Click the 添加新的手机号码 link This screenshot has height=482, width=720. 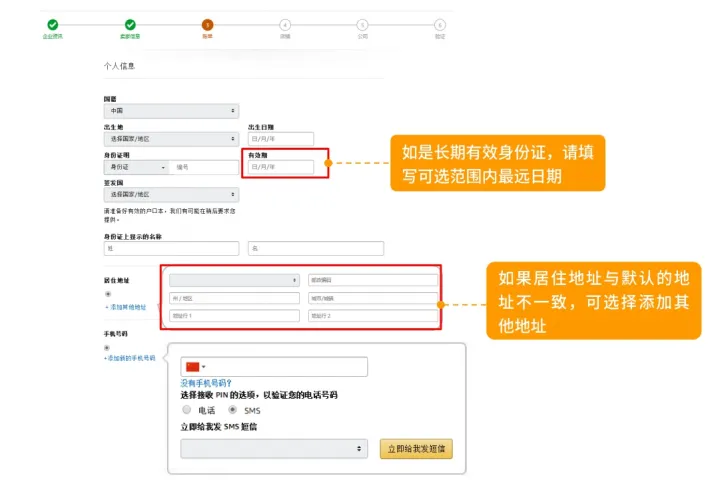tap(129, 358)
